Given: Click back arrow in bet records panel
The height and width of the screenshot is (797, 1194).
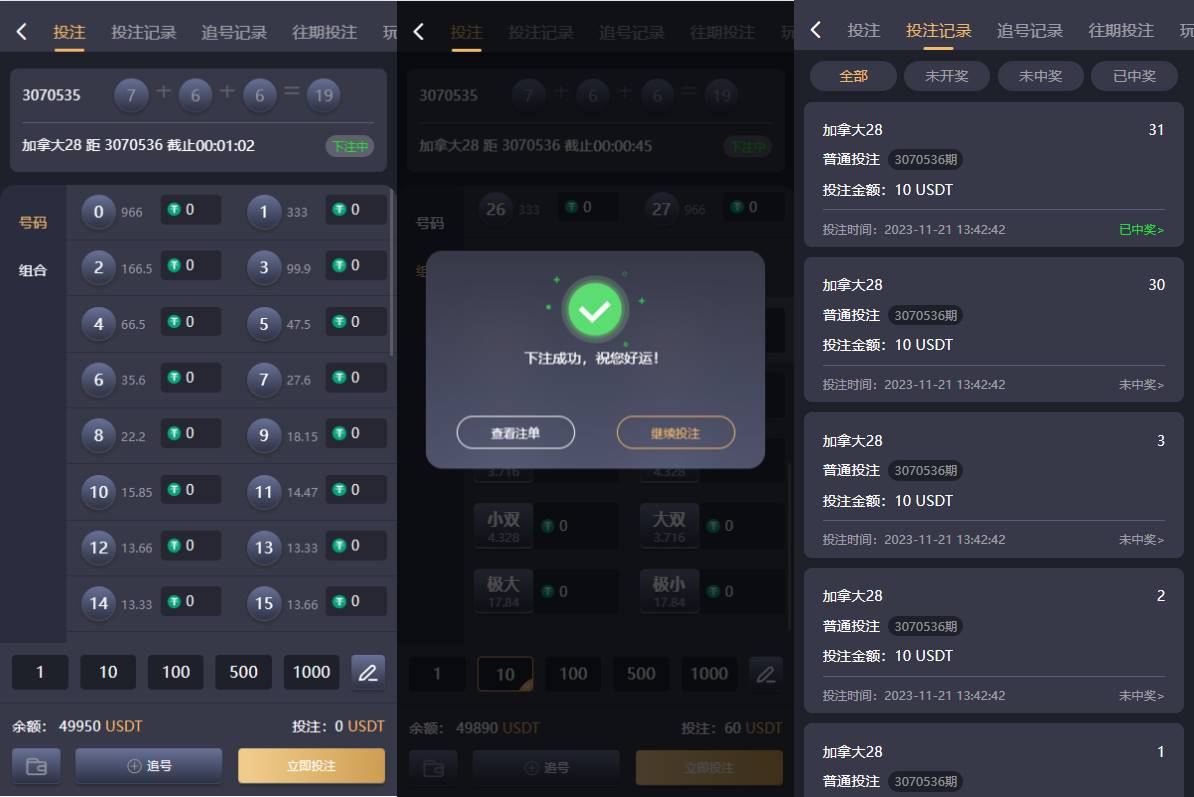Looking at the screenshot, I should (816, 30).
